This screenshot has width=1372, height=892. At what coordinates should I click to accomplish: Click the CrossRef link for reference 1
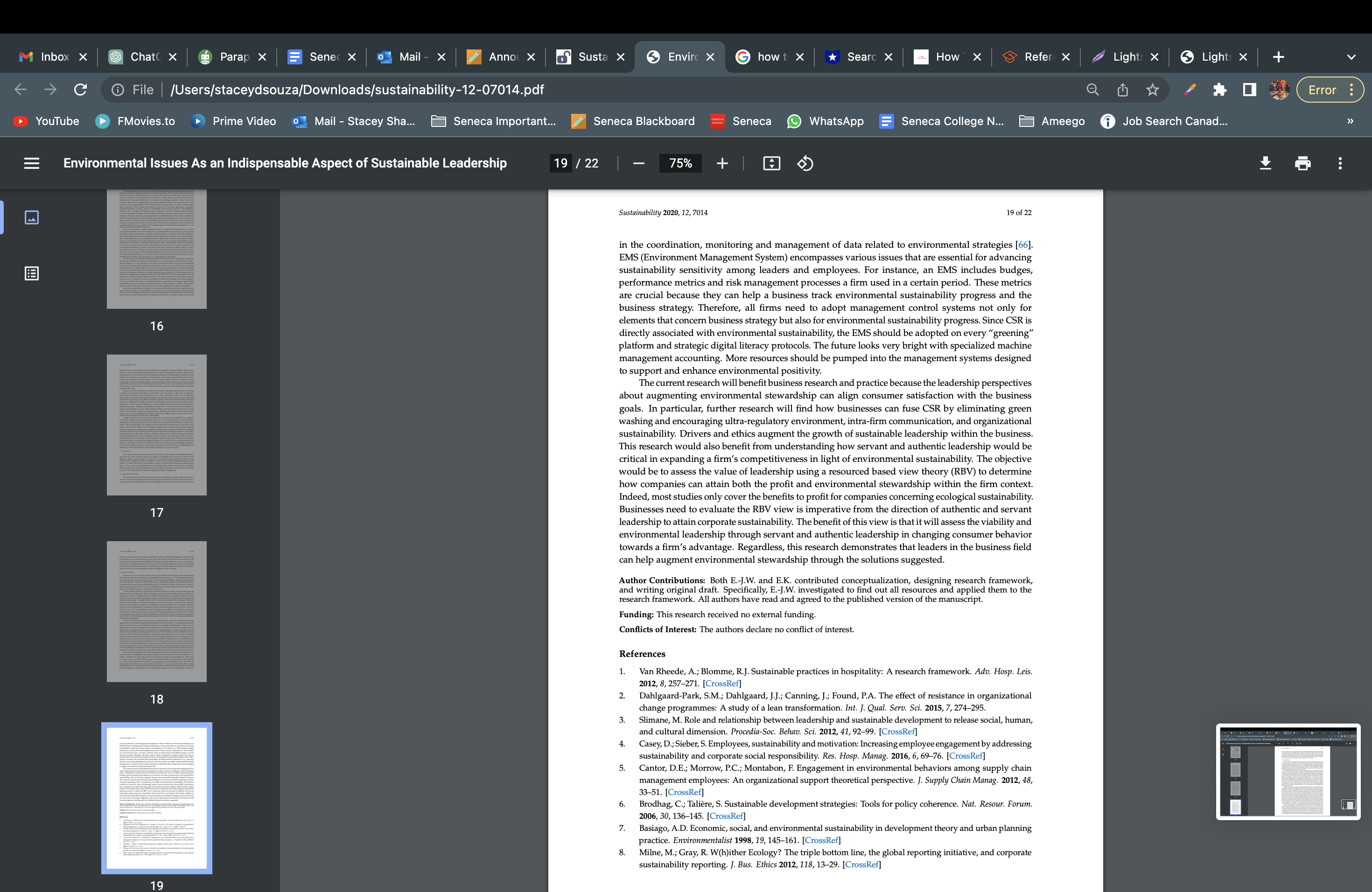722,683
